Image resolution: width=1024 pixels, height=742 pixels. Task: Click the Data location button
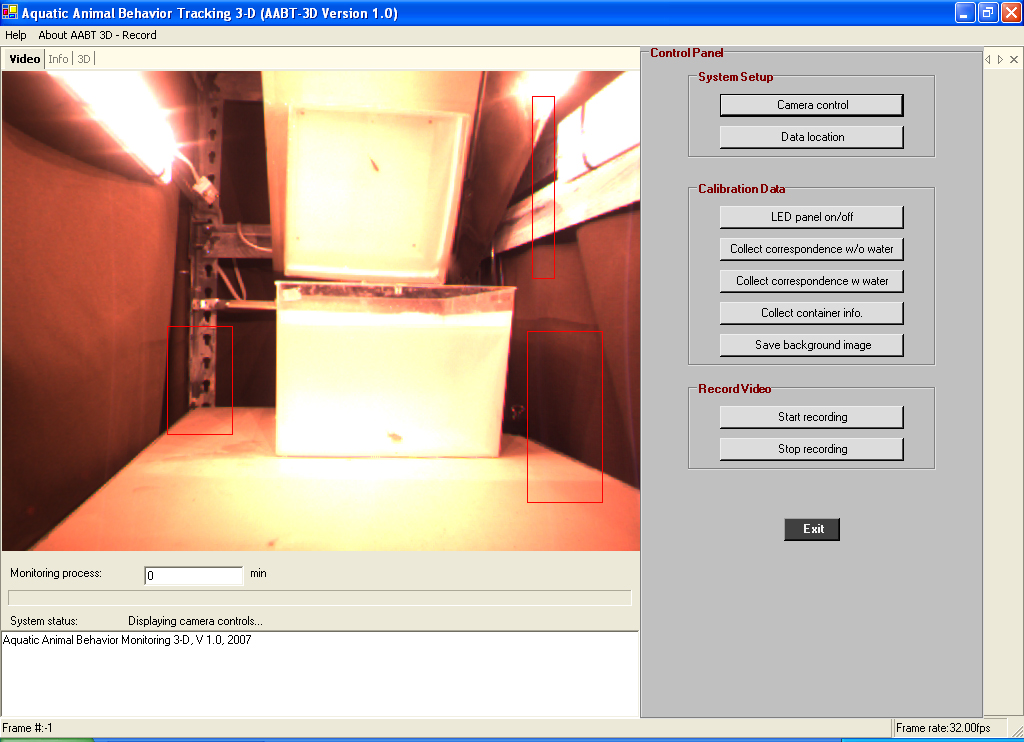pyautogui.click(x=812, y=137)
